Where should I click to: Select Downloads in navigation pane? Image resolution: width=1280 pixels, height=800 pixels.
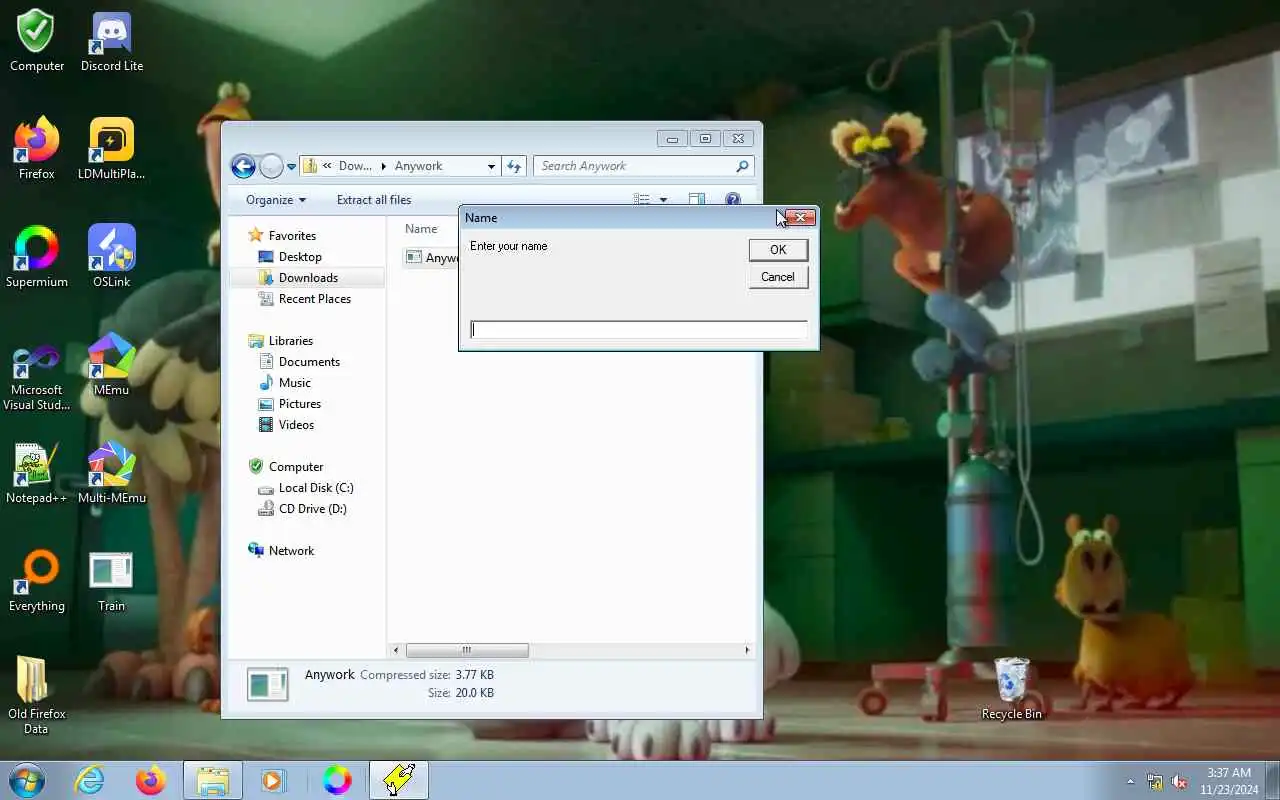click(307, 278)
